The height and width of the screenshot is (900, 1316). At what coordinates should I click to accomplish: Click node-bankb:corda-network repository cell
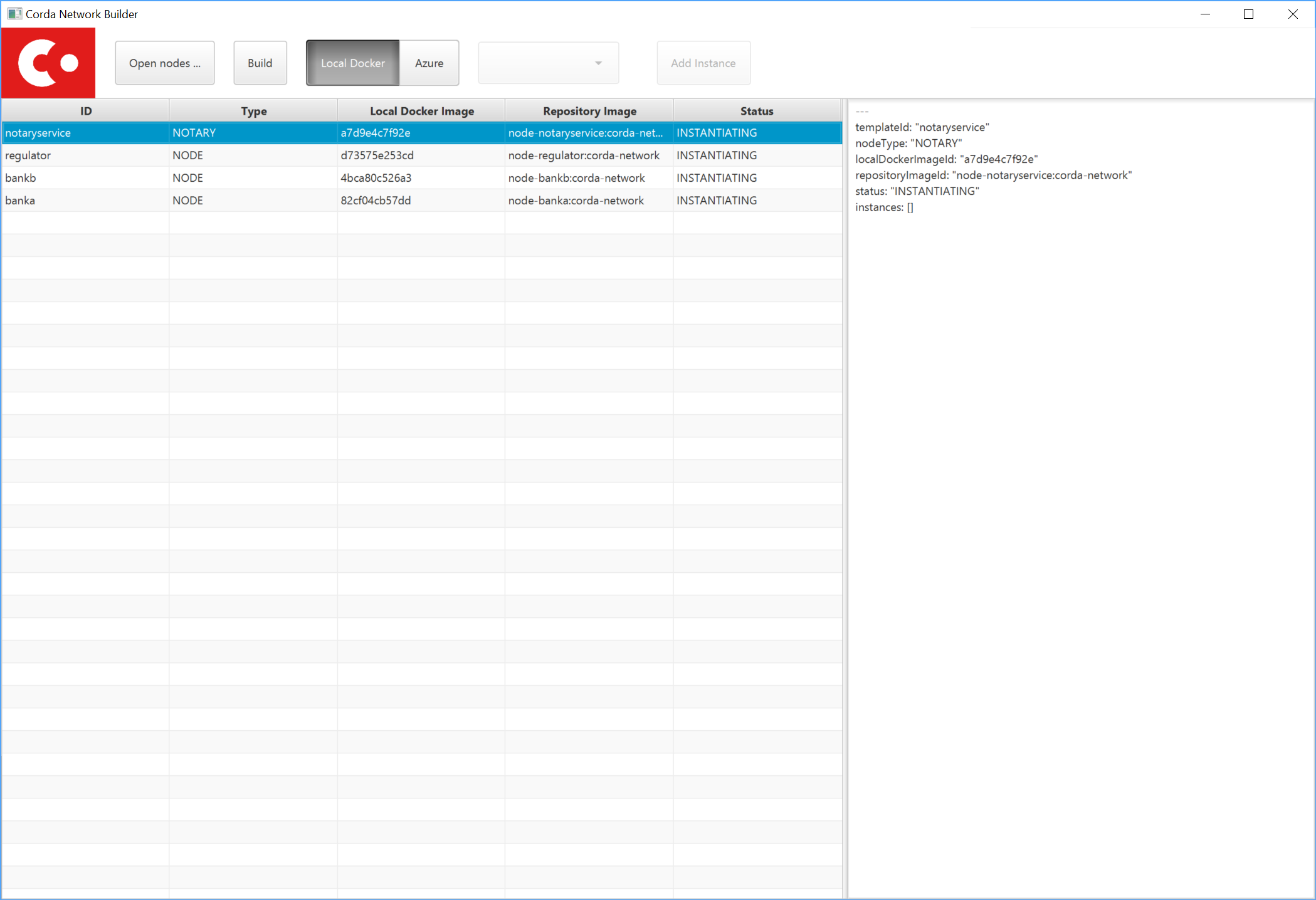pyautogui.click(x=589, y=178)
